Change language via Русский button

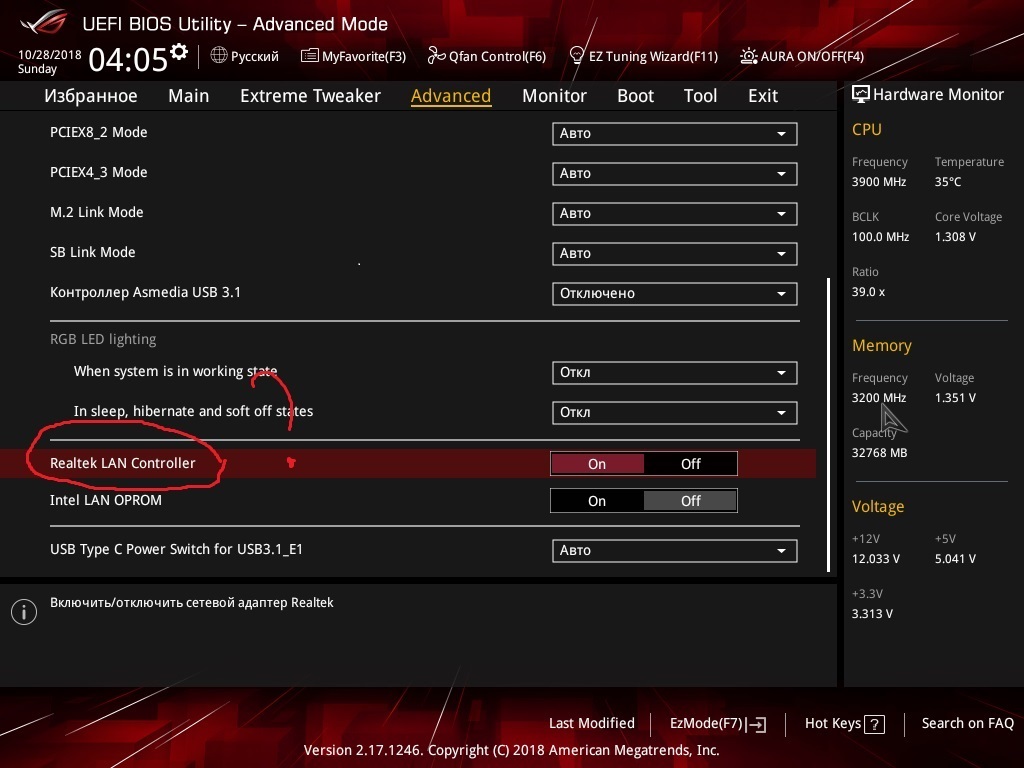click(245, 56)
